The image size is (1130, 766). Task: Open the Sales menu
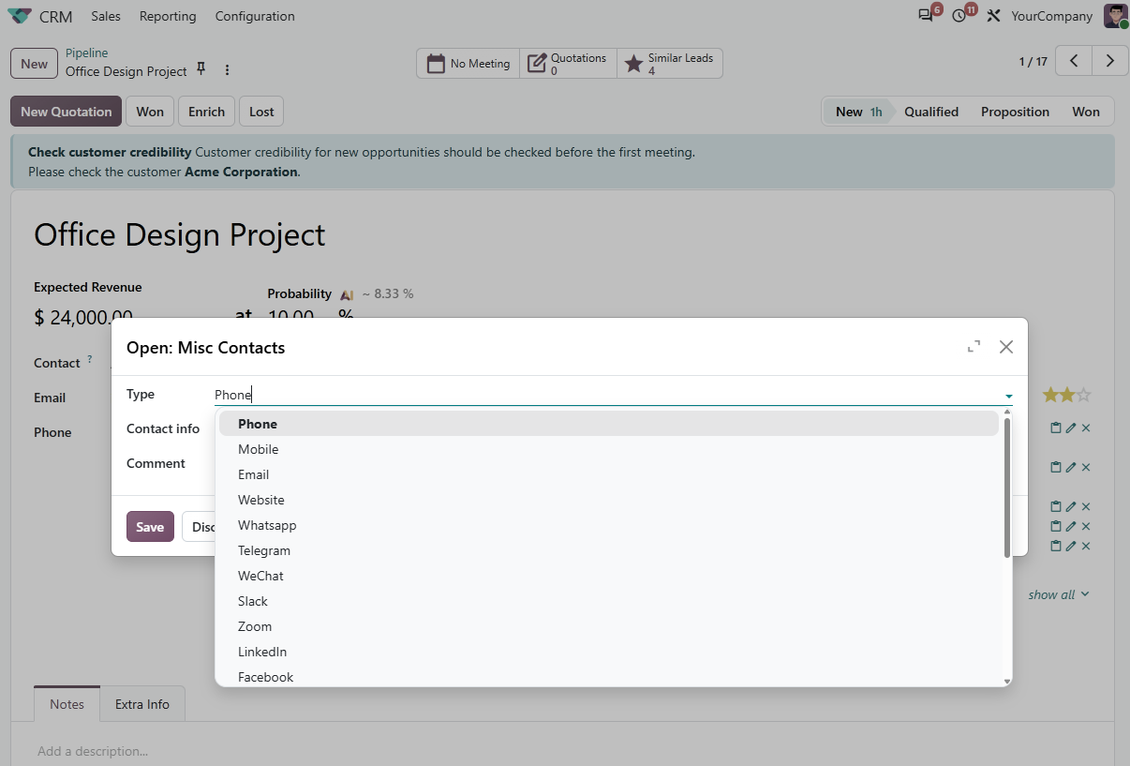point(106,16)
